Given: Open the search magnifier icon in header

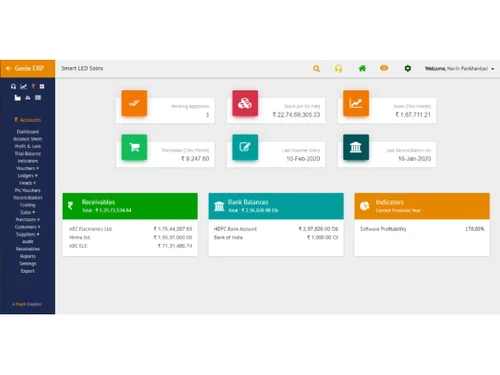Looking at the screenshot, I should (x=316, y=69).
